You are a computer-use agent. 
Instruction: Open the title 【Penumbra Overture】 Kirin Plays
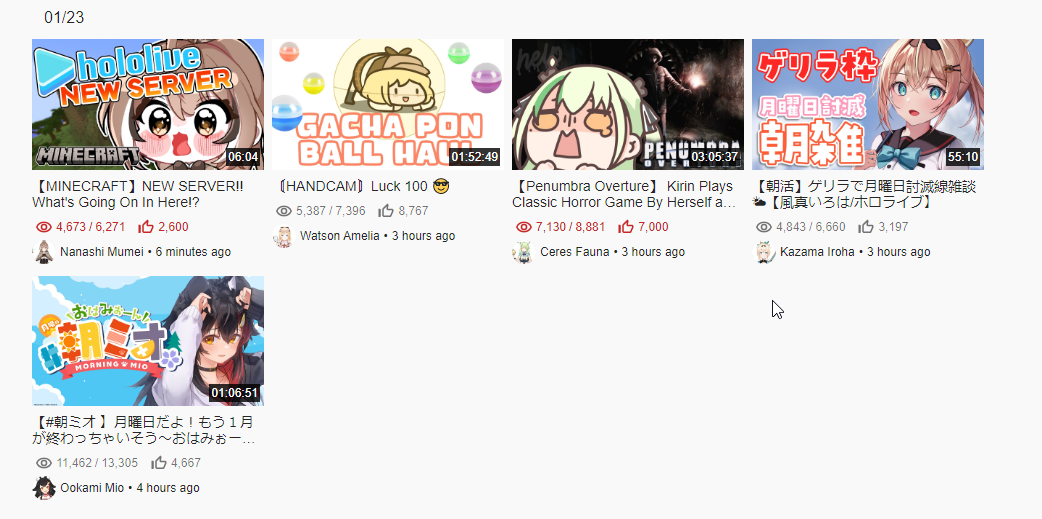click(x=624, y=194)
